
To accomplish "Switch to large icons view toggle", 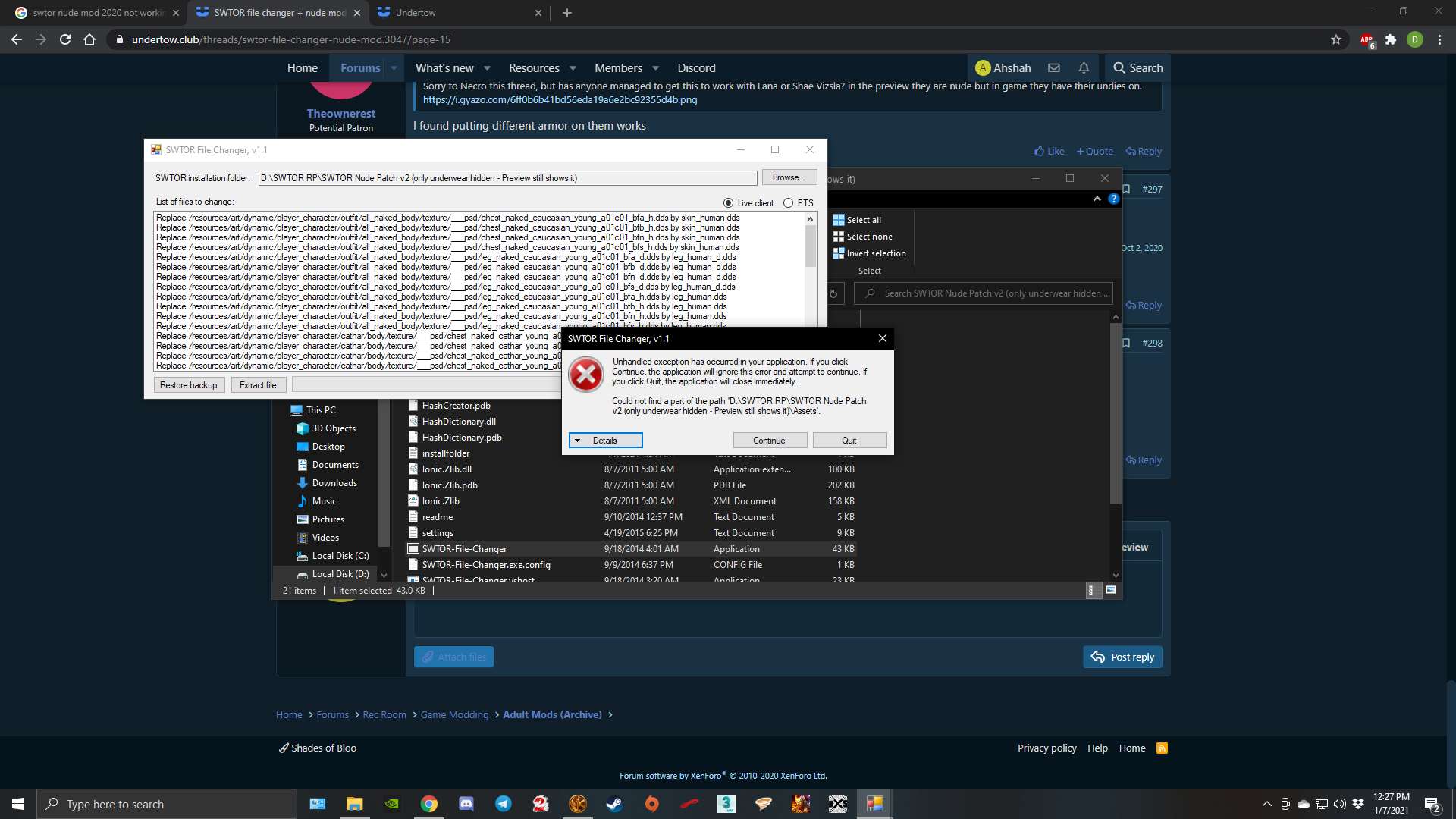I will (1111, 590).
